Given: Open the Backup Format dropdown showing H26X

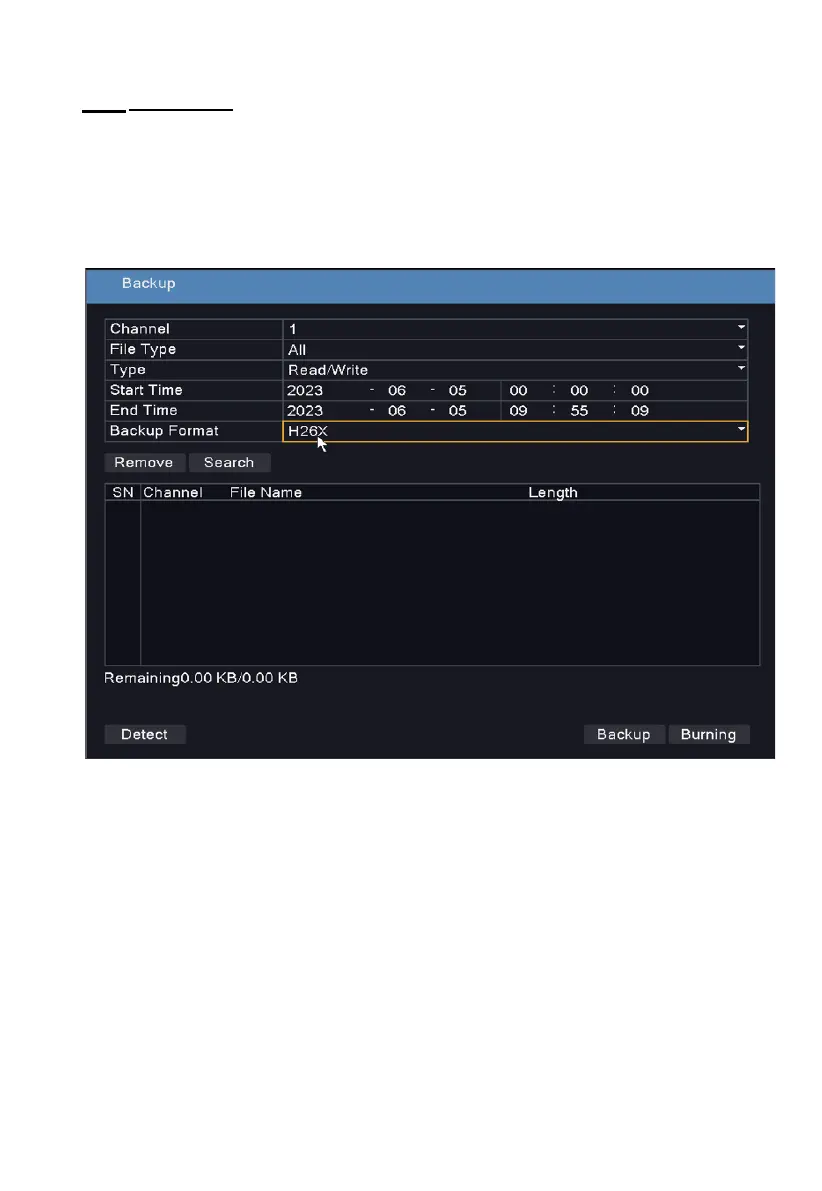Looking at the screenshot, I should [x=515, y=431].
